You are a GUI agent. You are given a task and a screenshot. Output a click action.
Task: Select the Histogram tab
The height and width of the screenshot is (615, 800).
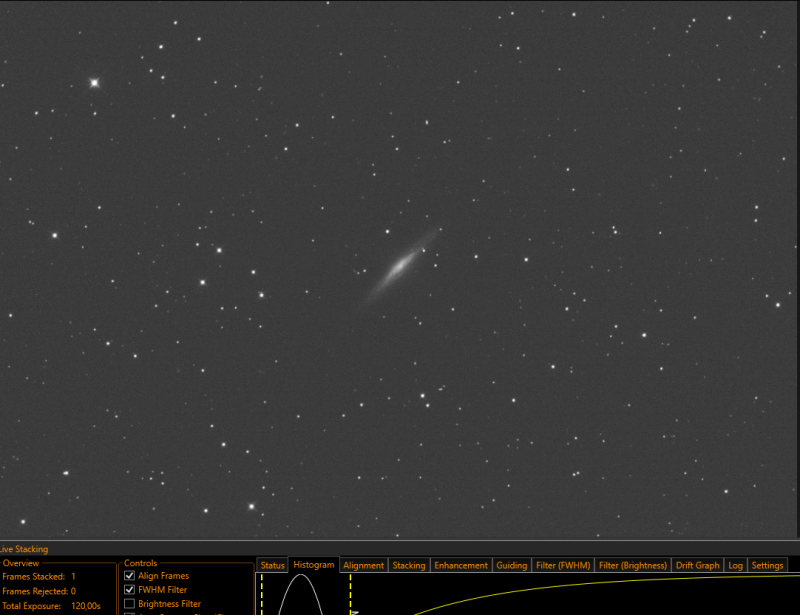[x=314, y=564]
